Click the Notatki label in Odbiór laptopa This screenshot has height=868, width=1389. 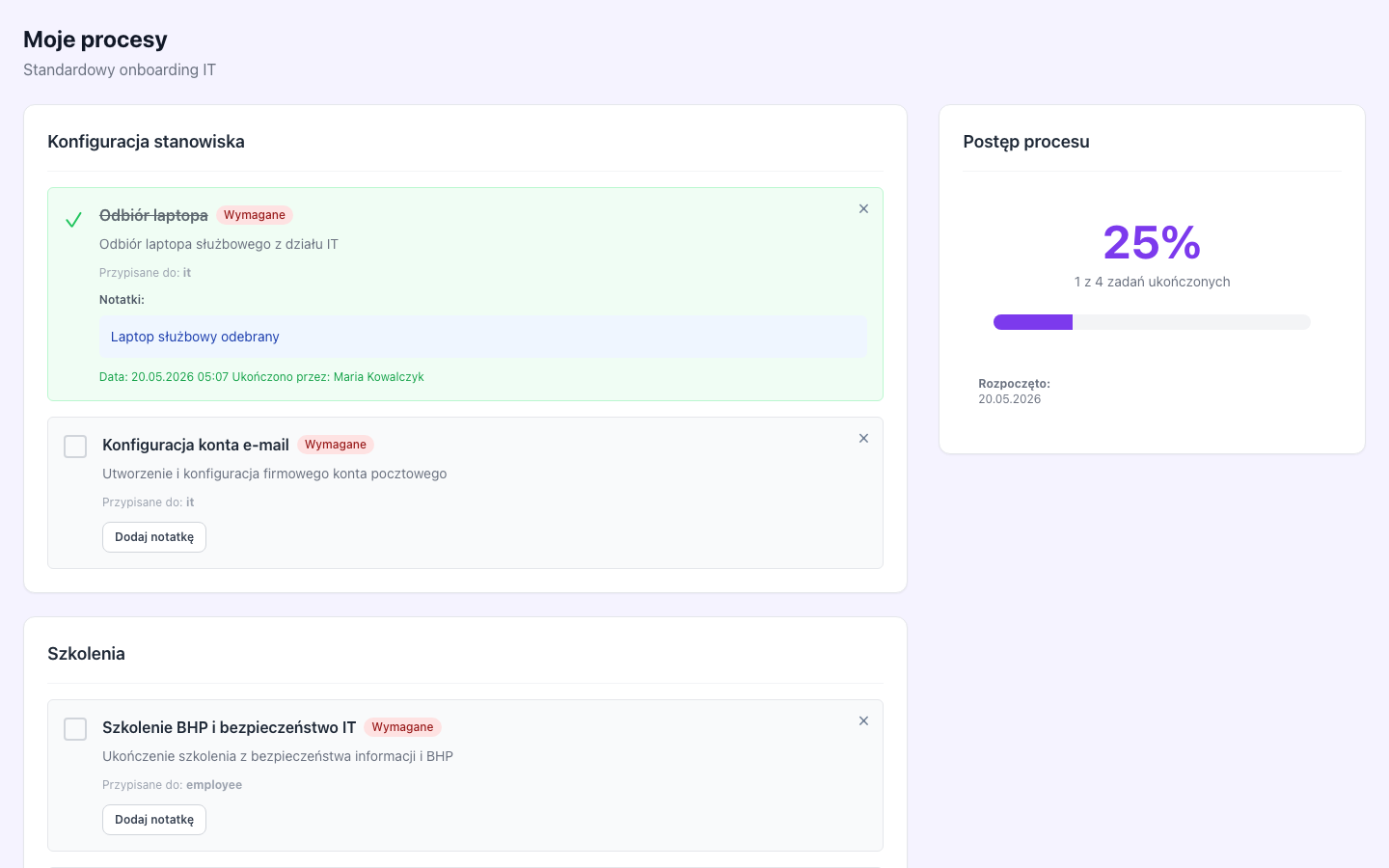(x=122, y=300)
